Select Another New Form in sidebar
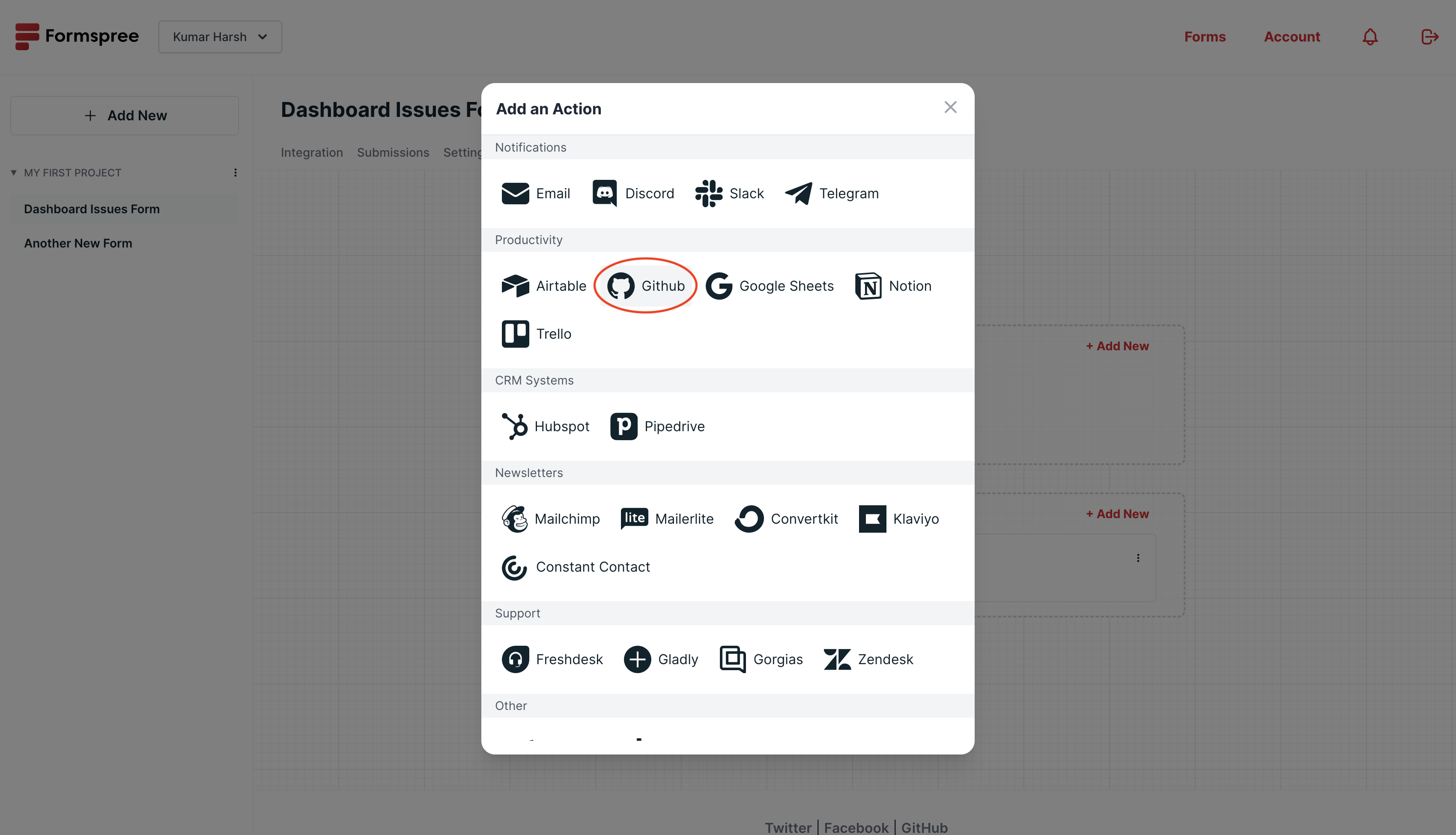 click(78, 243)
